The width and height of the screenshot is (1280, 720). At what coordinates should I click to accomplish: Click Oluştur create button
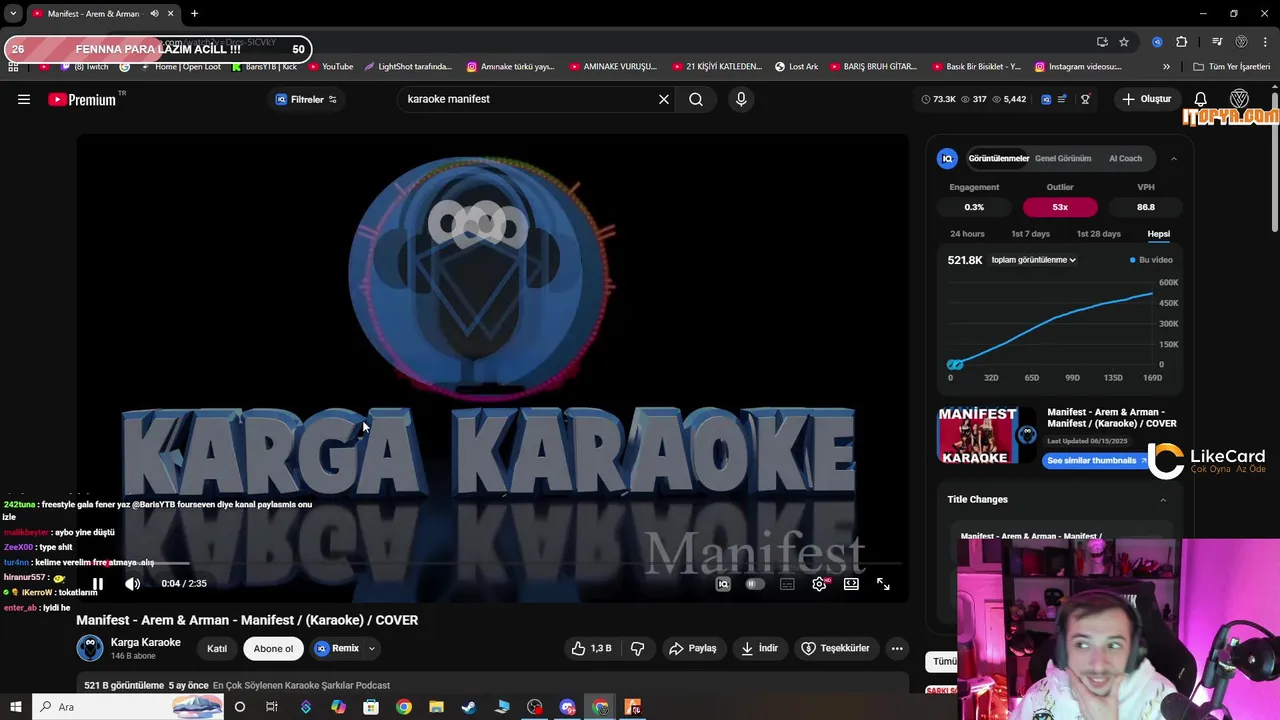1146,99
